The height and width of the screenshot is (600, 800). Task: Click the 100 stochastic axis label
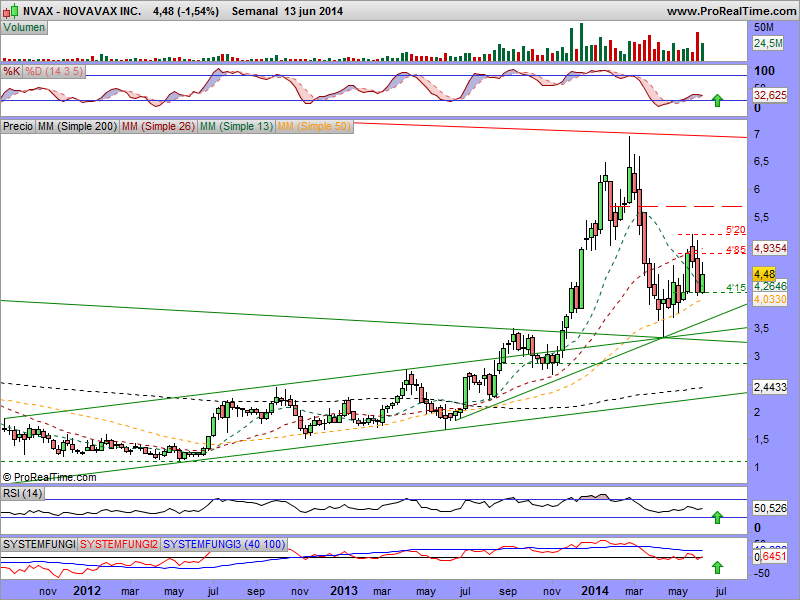click(x=764, y=71)
